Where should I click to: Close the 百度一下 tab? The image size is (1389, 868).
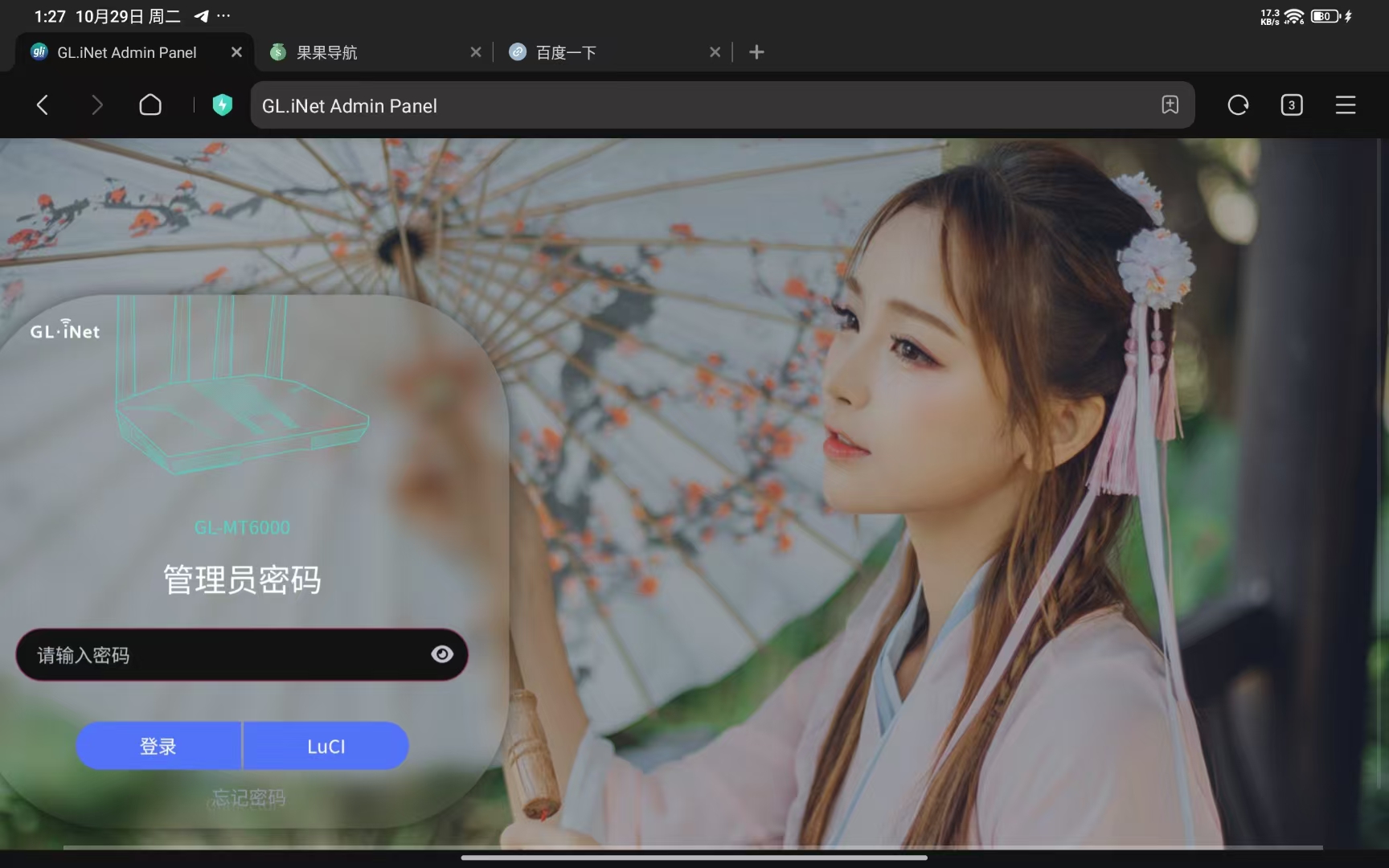click(715, 52)
